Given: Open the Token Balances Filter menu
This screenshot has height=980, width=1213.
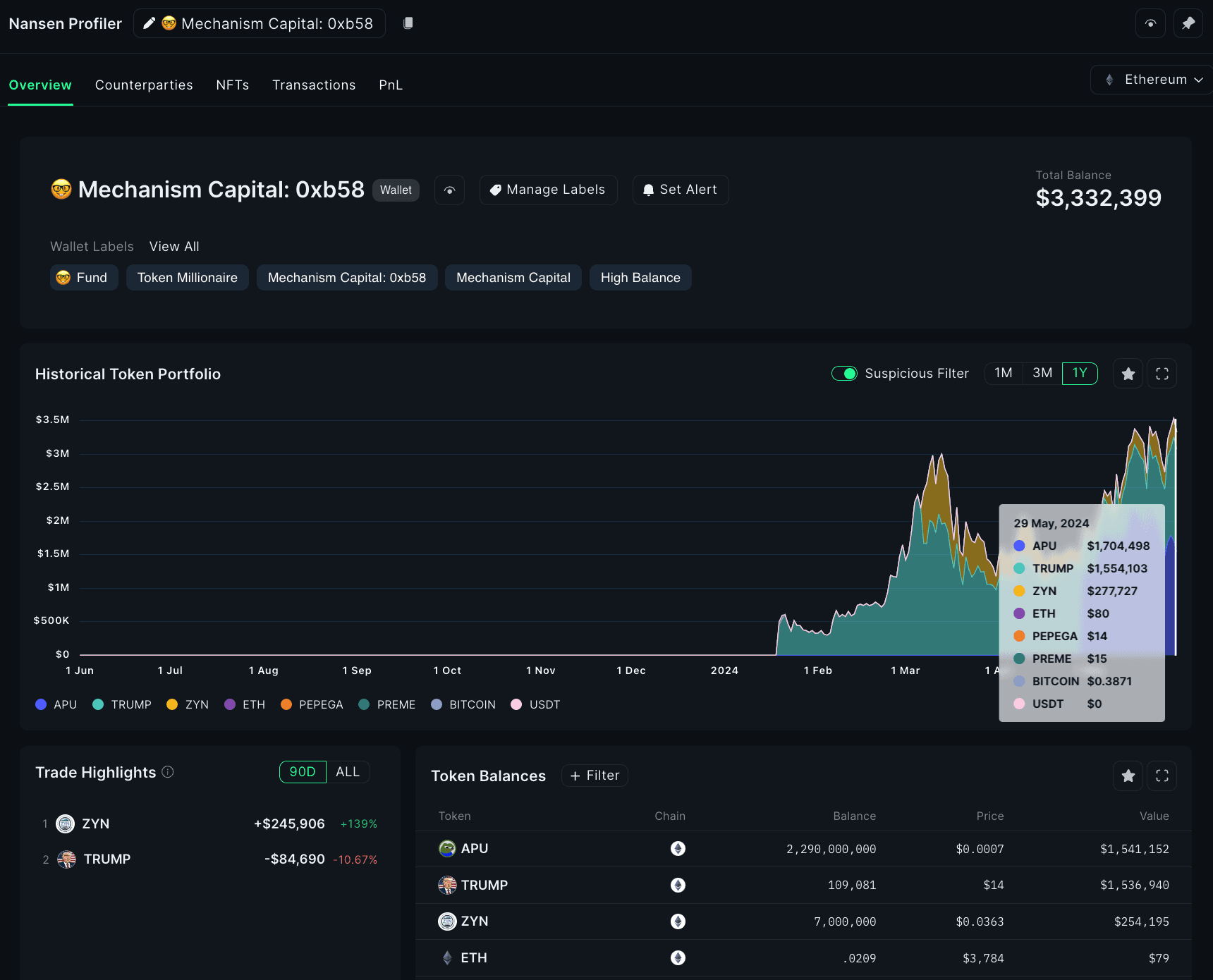Looking at the screenshot, I should [595, 776].
